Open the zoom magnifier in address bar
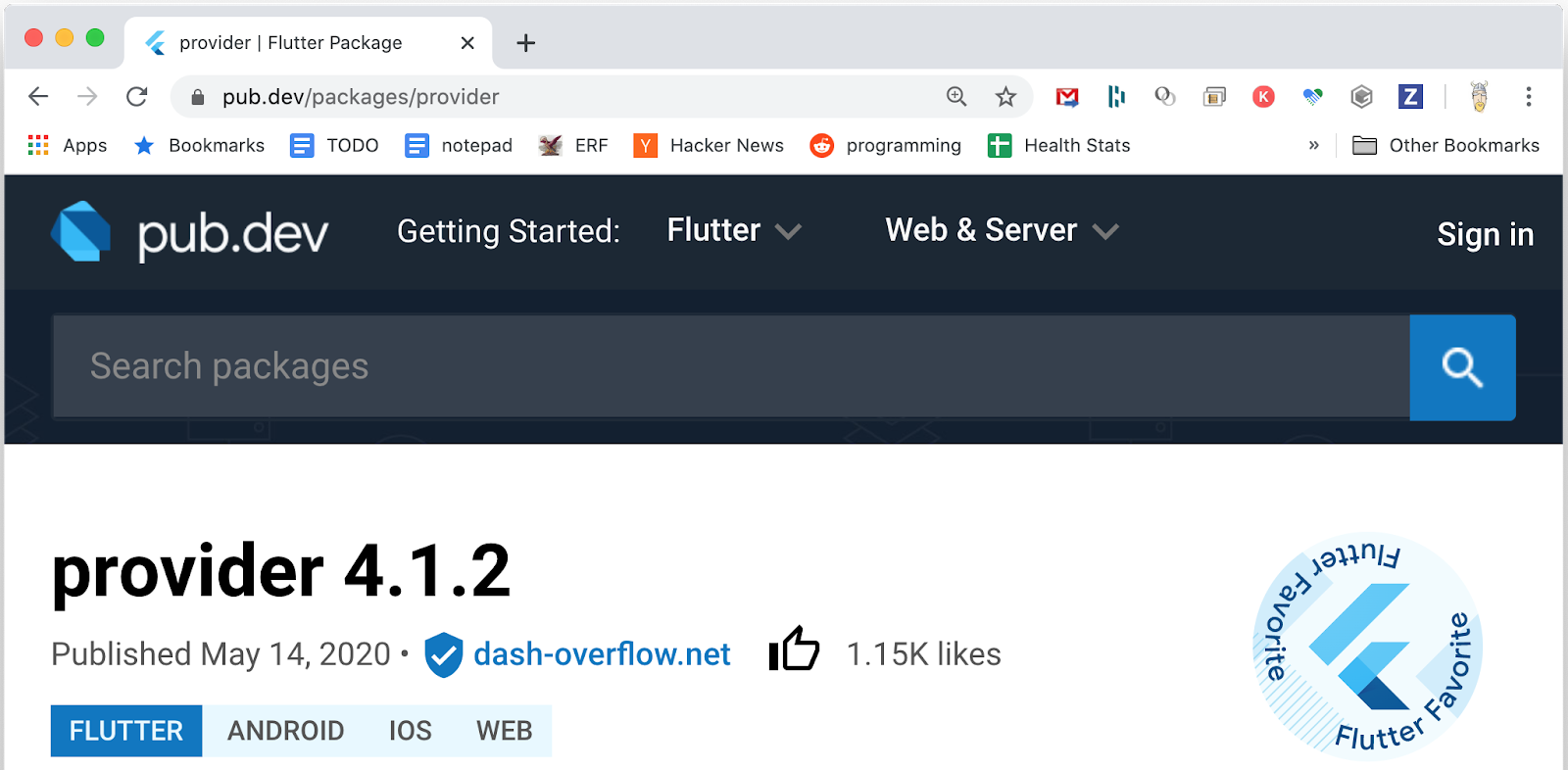The height and width of the screenshot is (770, 1568). tap(956, 96)
